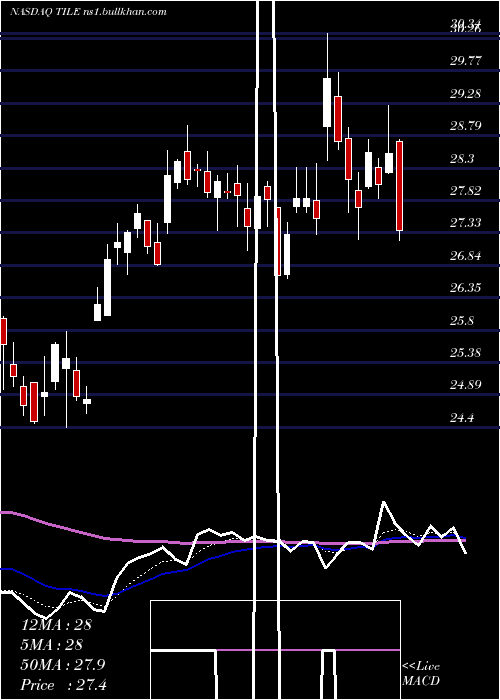The height and width of the screenshot is (700, 500).
Task: Click the 29.77 price axis label
Action: pos(466,61)
